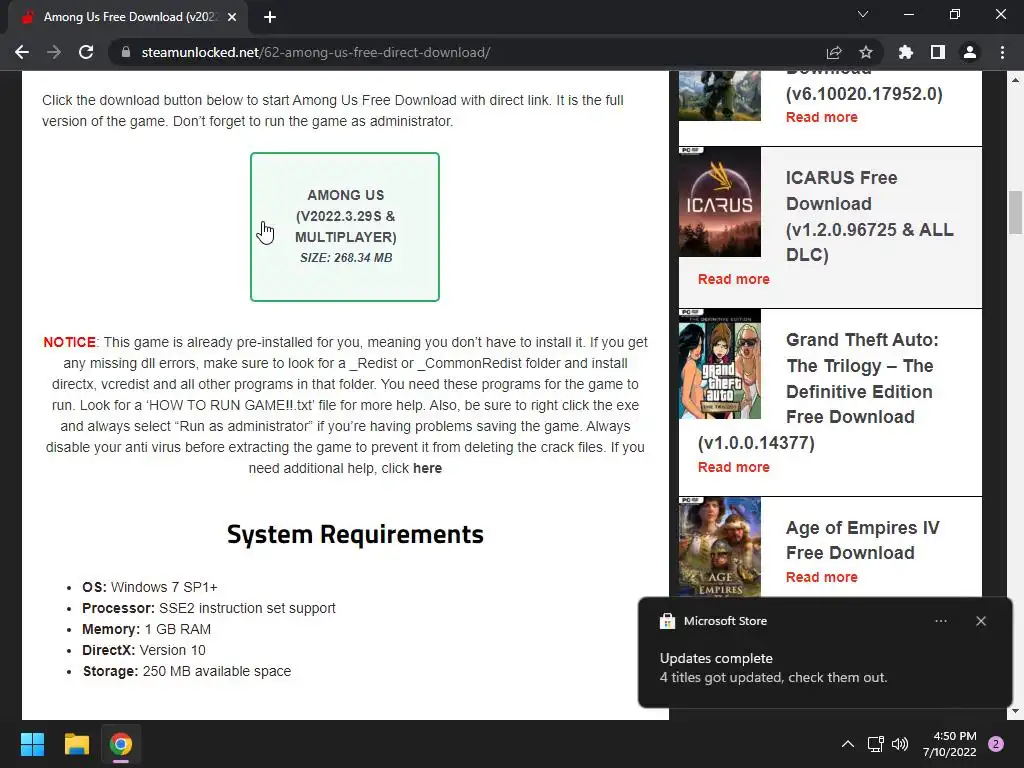Click the Among Us download button
The height and width of the screenshot is (768, 1024).
(x=345, y=227)
